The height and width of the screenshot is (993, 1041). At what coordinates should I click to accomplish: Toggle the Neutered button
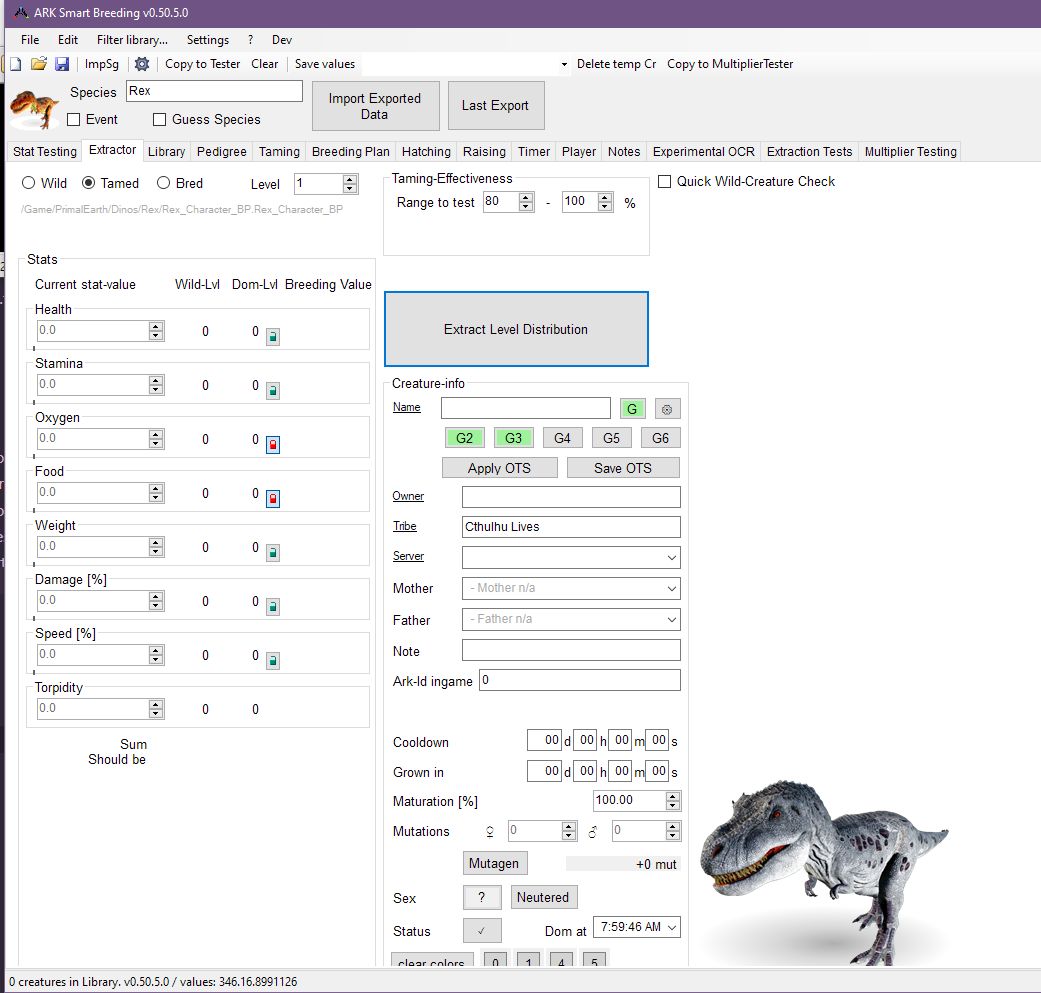543,897
